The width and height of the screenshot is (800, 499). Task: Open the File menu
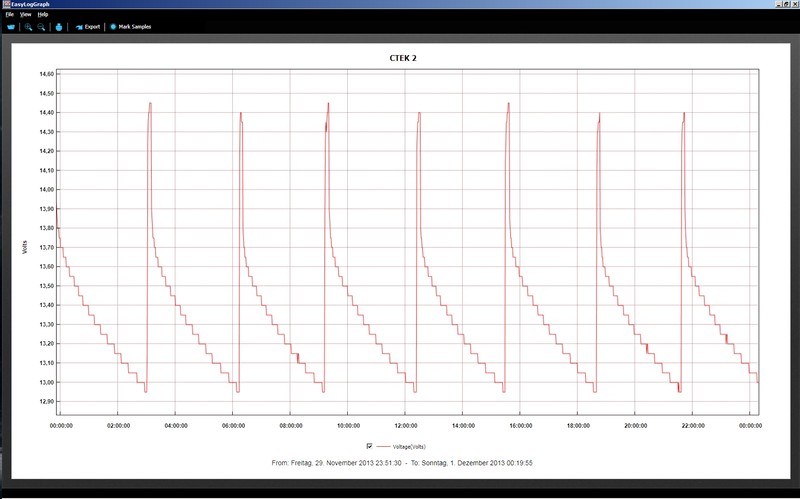9,14
